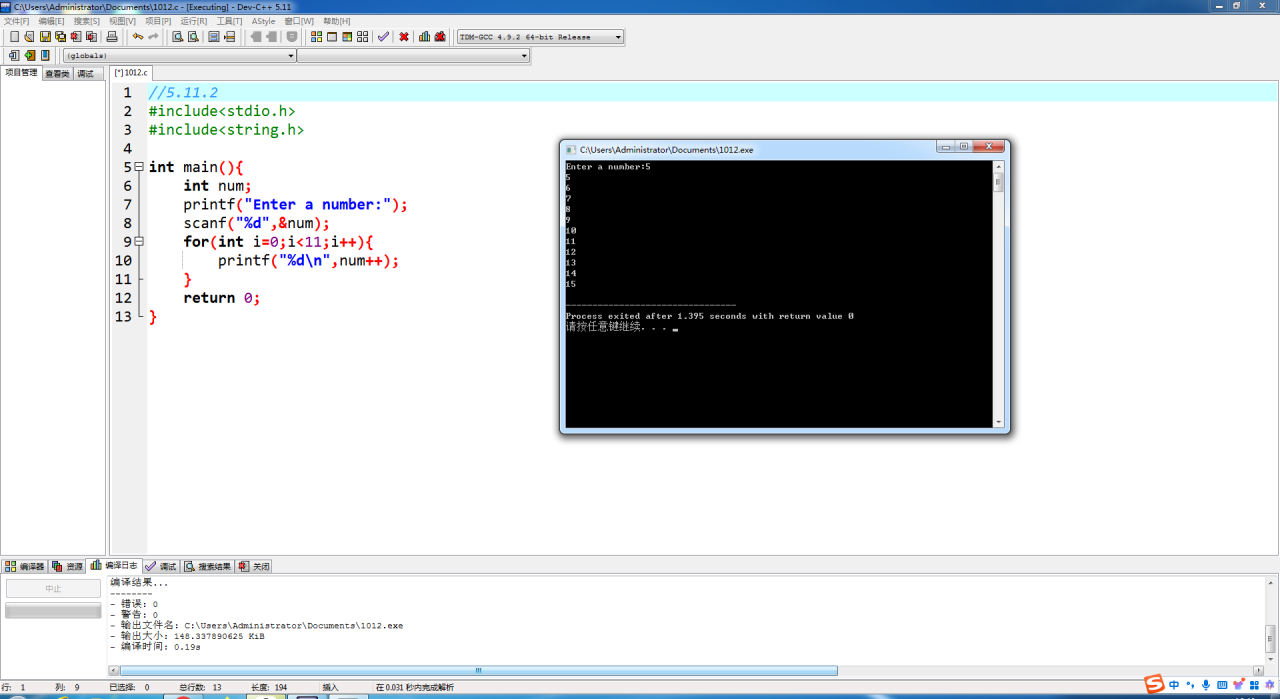Open the 文件[F] menu
The width and height of the screenshot is (1280, 699).
16,21
